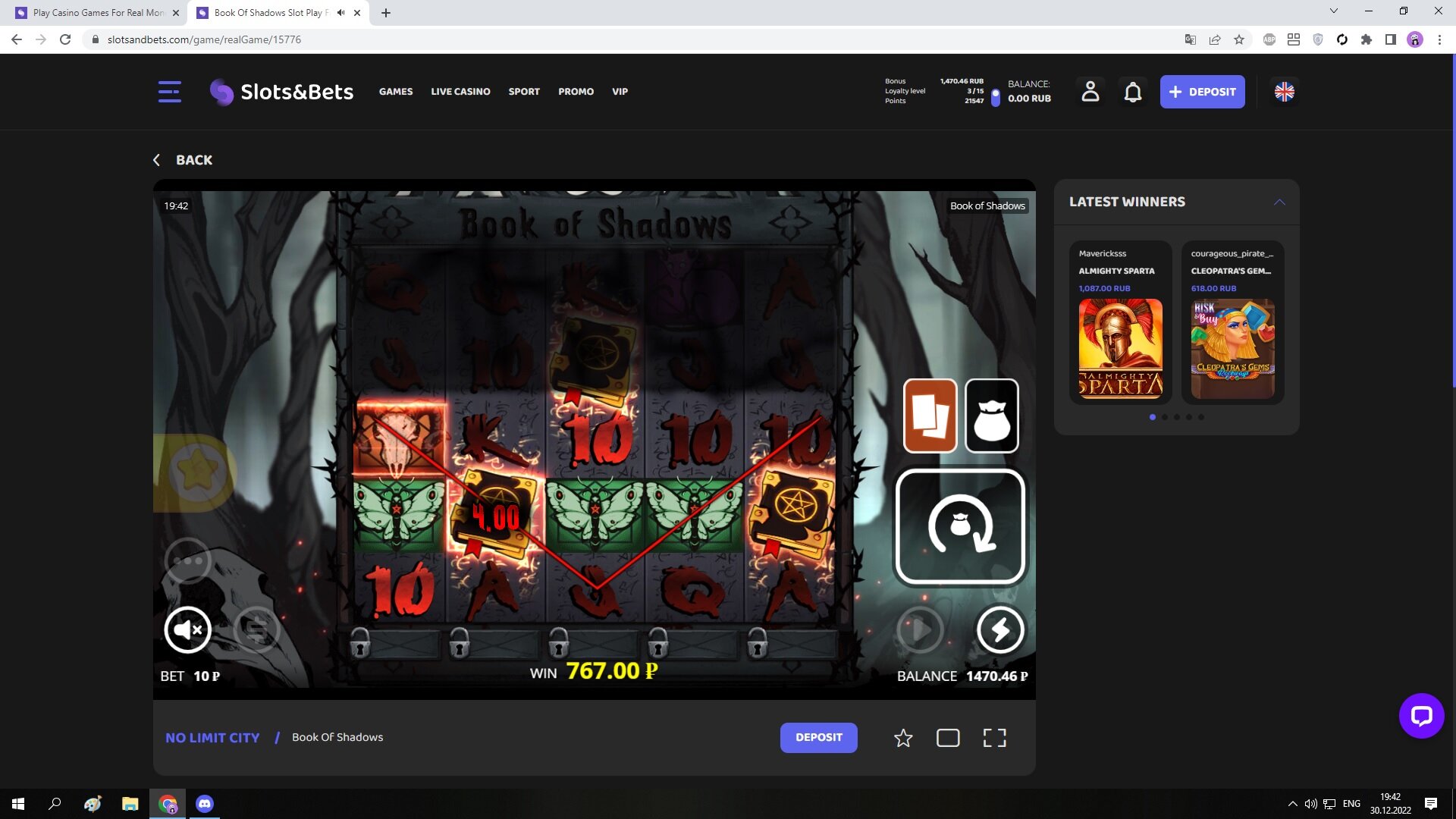Switch to theater view rectangle icon
1456x819 pixels.
(x=948, y=738)
